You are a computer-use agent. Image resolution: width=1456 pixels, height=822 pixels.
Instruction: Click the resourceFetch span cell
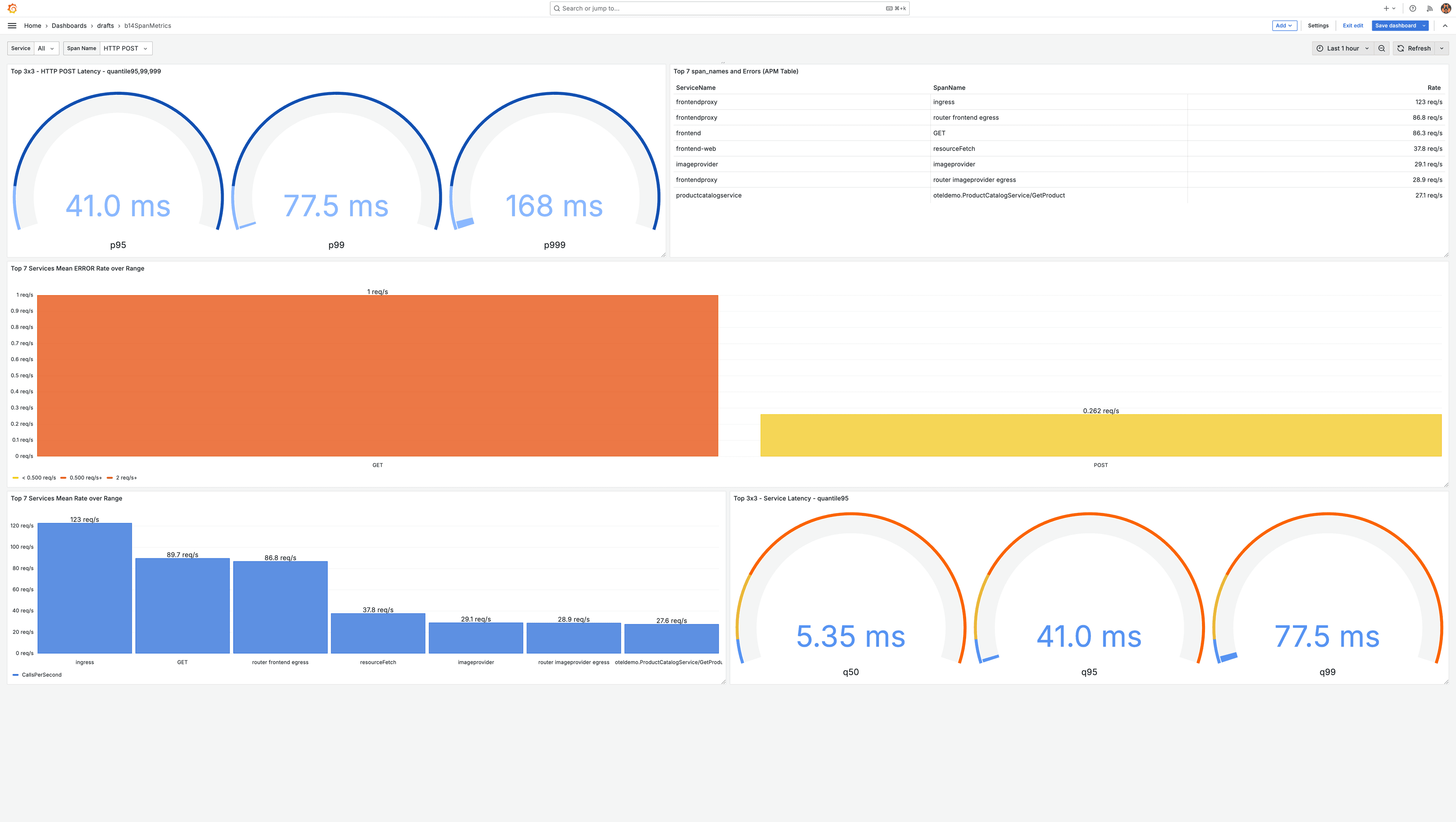(1059, 149)
